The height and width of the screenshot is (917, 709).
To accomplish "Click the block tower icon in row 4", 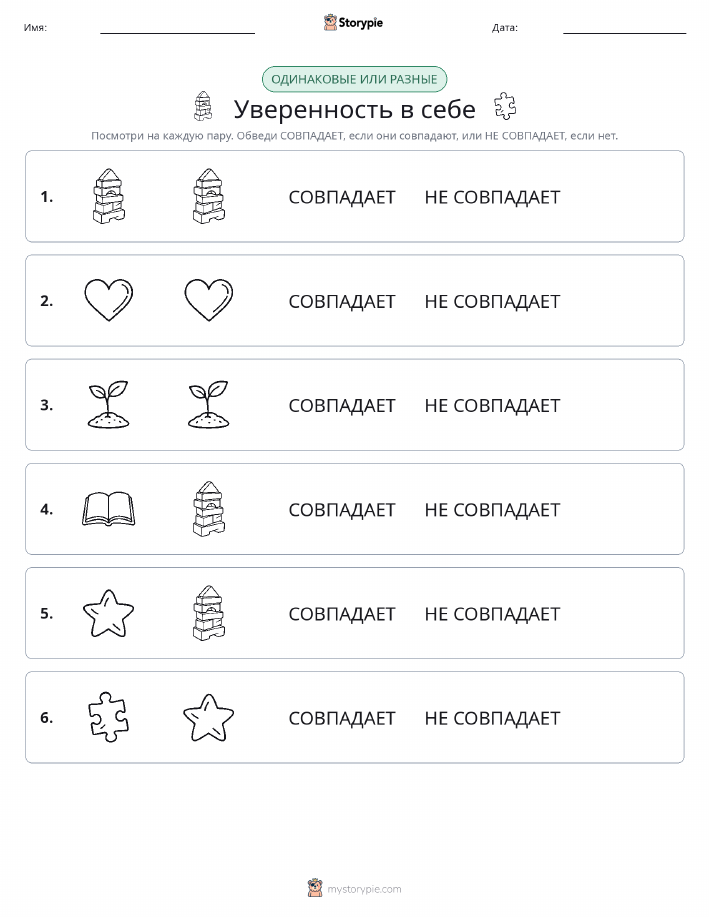I will point(209,509).
